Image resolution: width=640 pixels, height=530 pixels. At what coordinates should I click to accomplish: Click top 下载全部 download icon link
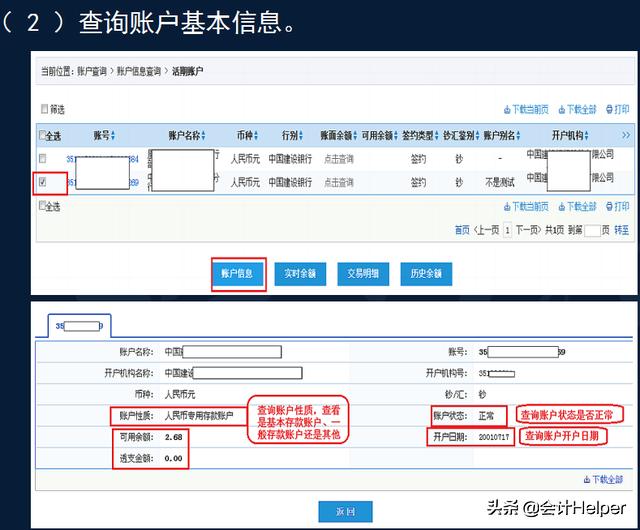click(x=577, y=109)
